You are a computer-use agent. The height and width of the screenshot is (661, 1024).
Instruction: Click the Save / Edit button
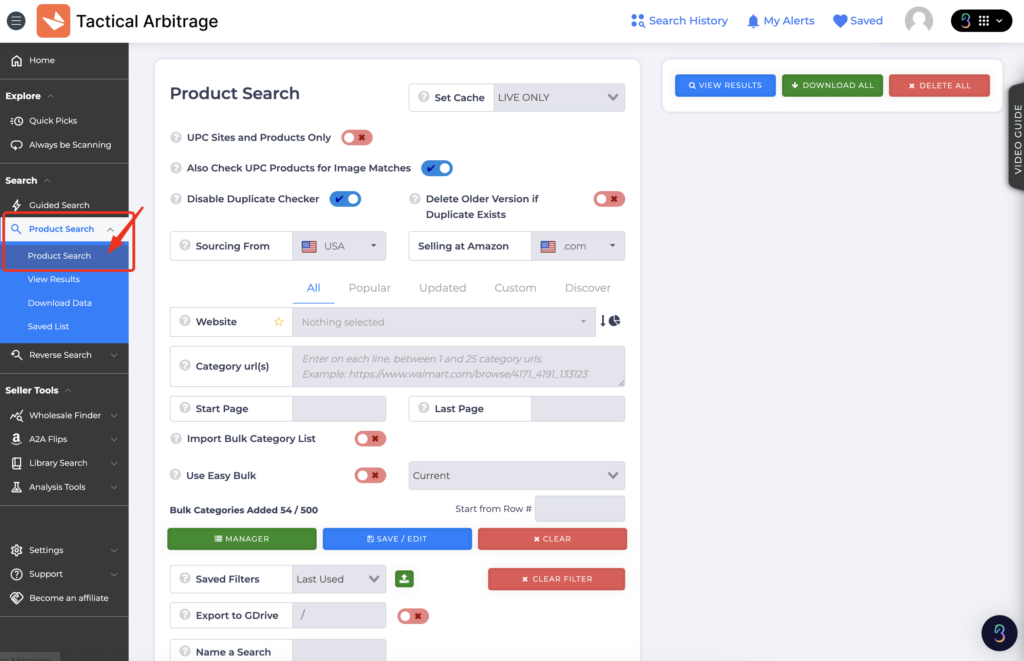pyautogui.click(x=397, y=539)
